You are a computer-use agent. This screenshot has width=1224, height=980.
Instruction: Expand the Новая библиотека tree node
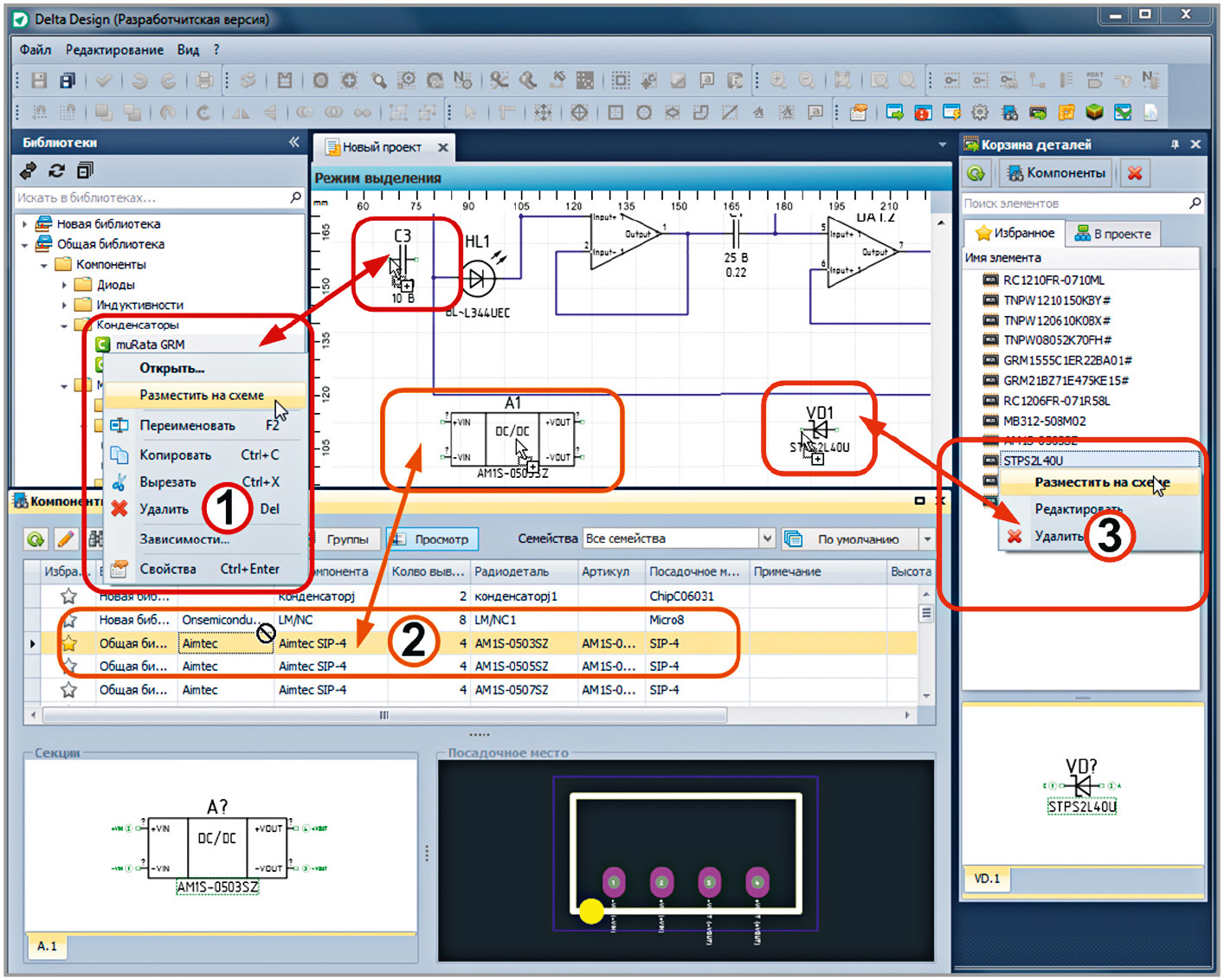coord(25,224)
